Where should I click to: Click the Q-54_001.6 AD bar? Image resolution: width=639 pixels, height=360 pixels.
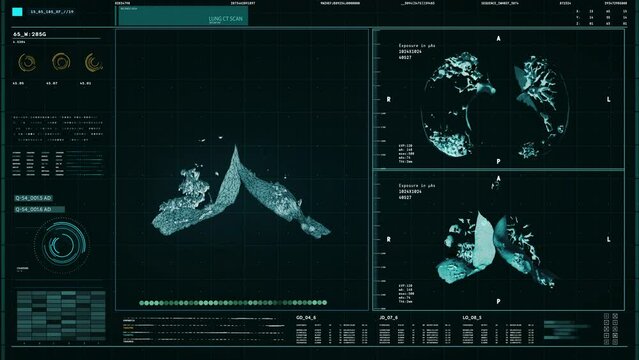40,210
